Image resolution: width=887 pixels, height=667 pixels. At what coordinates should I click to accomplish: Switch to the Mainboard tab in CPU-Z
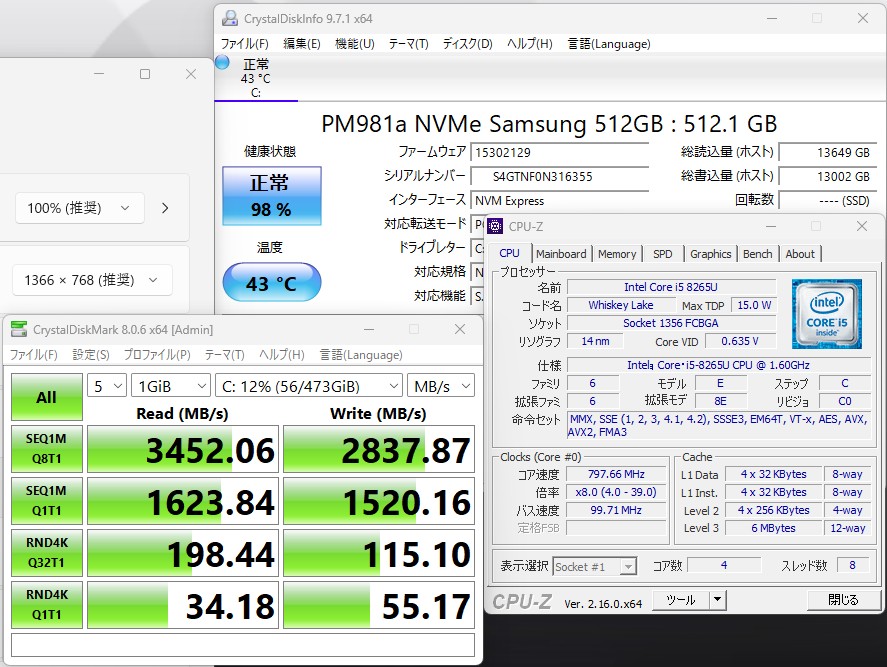pyautogui.click(x=561, y=254)
